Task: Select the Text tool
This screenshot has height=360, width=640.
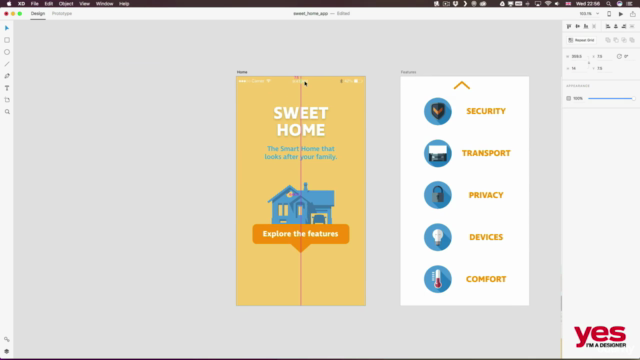Action: 7,88
